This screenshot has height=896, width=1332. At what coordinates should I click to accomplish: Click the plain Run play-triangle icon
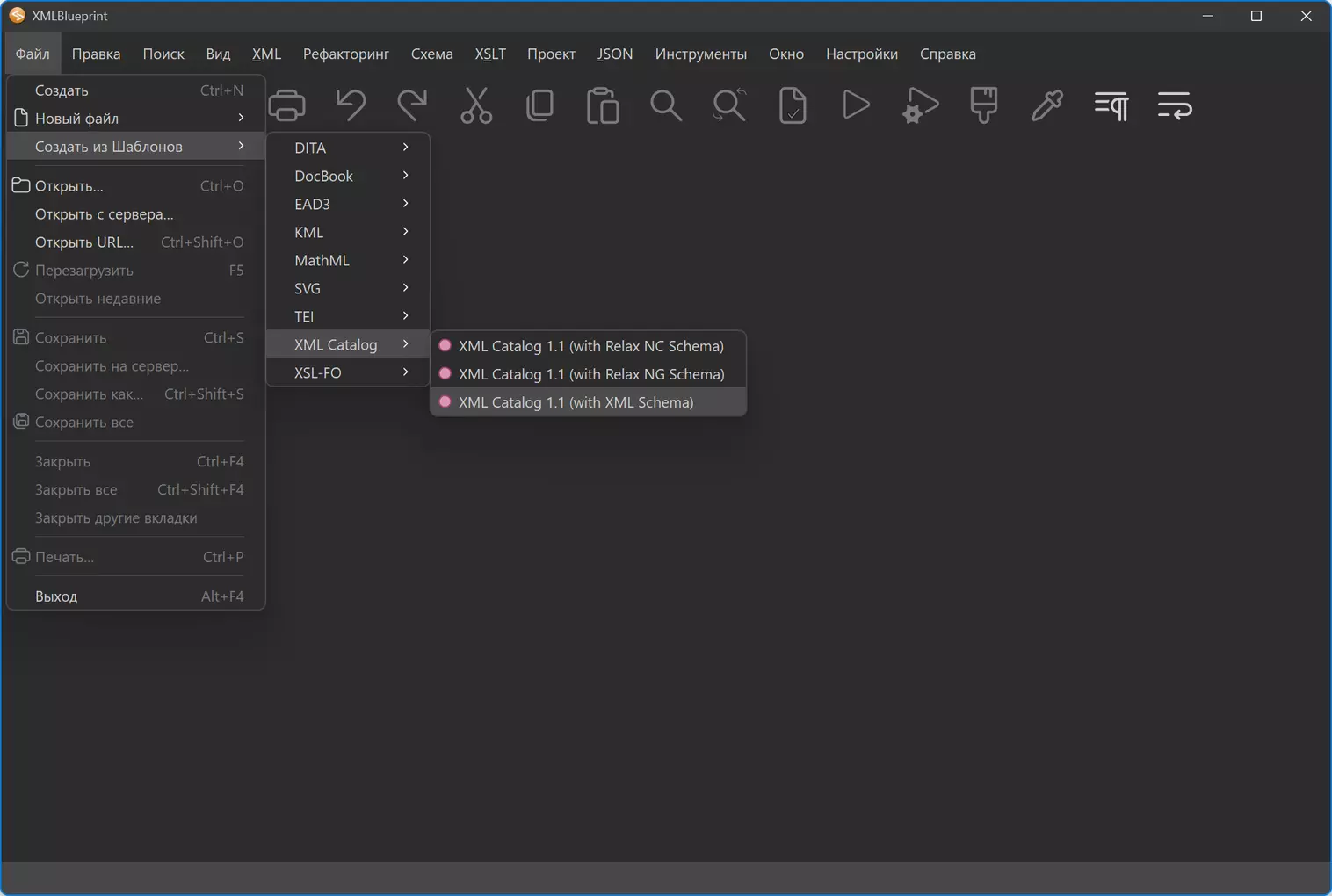coord(856,105)
